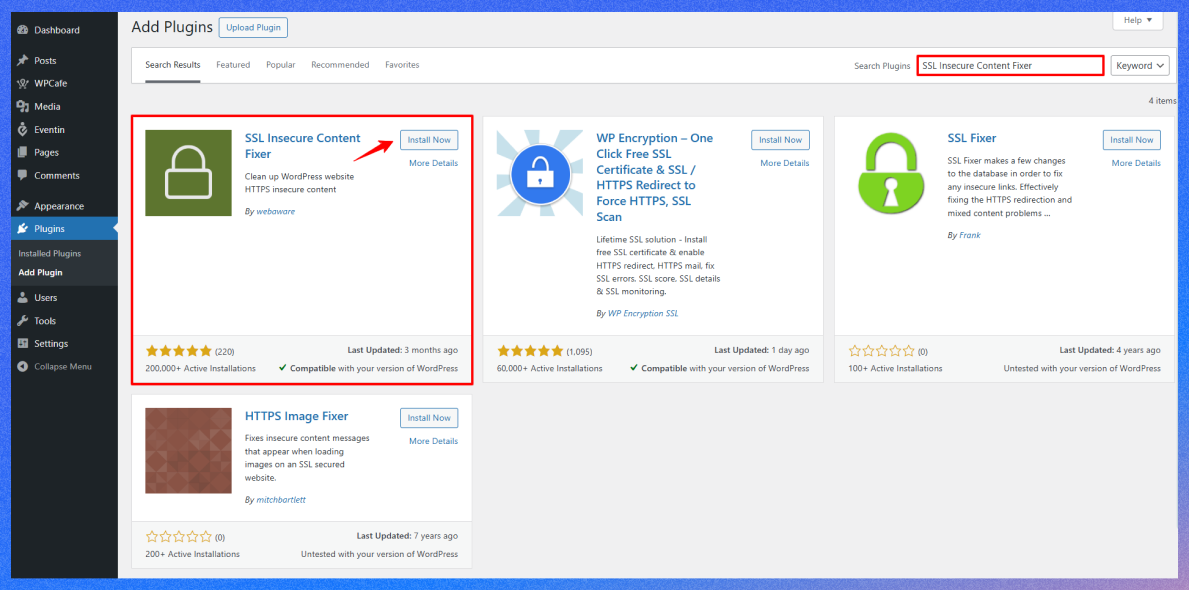The width and height of the screenshot is (1189, 590).
Task: Open Add Plugin submenu item
Action: coord(40,272)
